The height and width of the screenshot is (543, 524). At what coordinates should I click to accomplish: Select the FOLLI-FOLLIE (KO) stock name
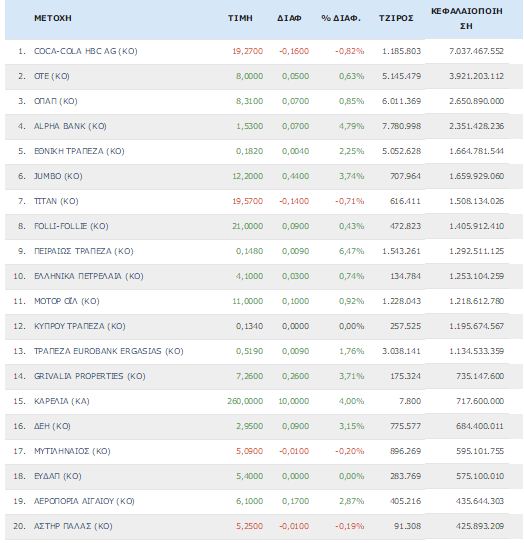click(x=71, y=226)
